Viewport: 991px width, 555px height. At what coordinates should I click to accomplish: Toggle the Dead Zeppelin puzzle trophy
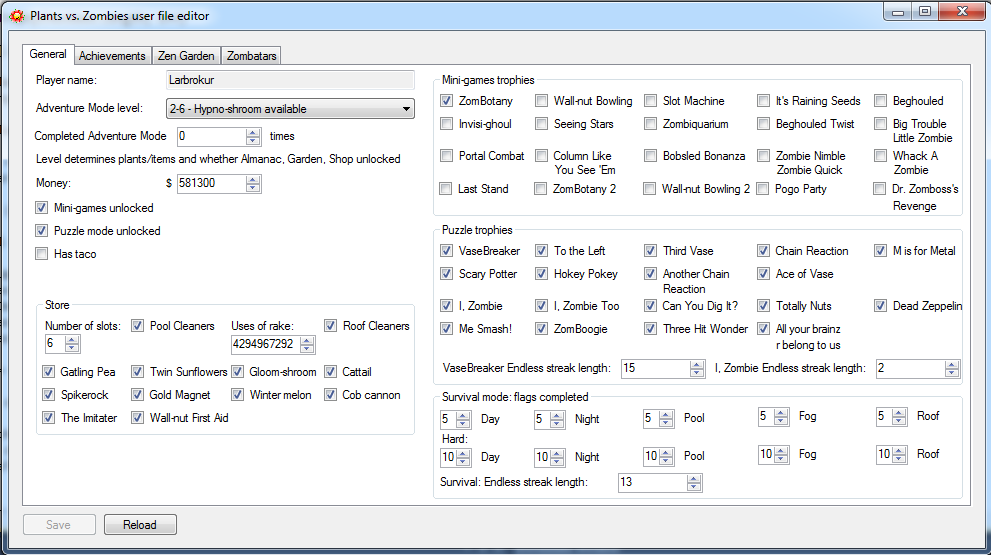880,306
